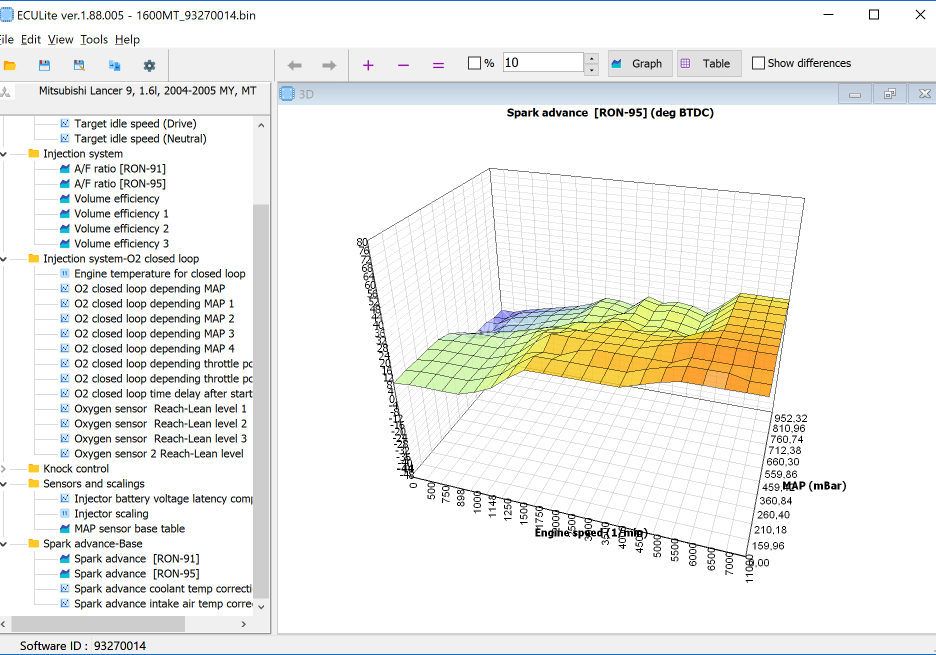
Task: Click the step value input field
Action: [x=542, y=63]
